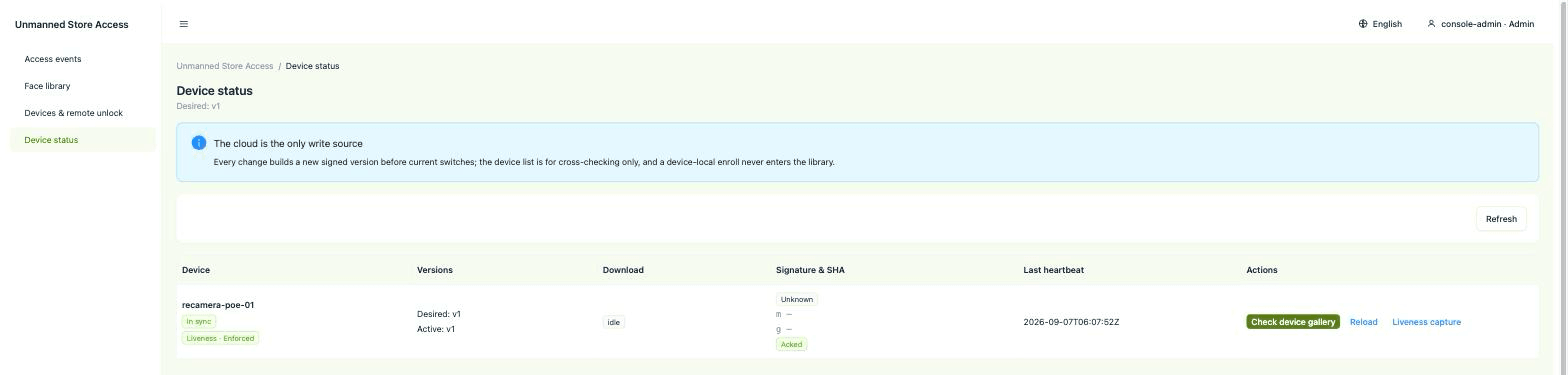Viewport: 1568px width, 375px height.
Task: Click the Unmanned Store Access breadcrumb link
Action: (x=225, y=66)
